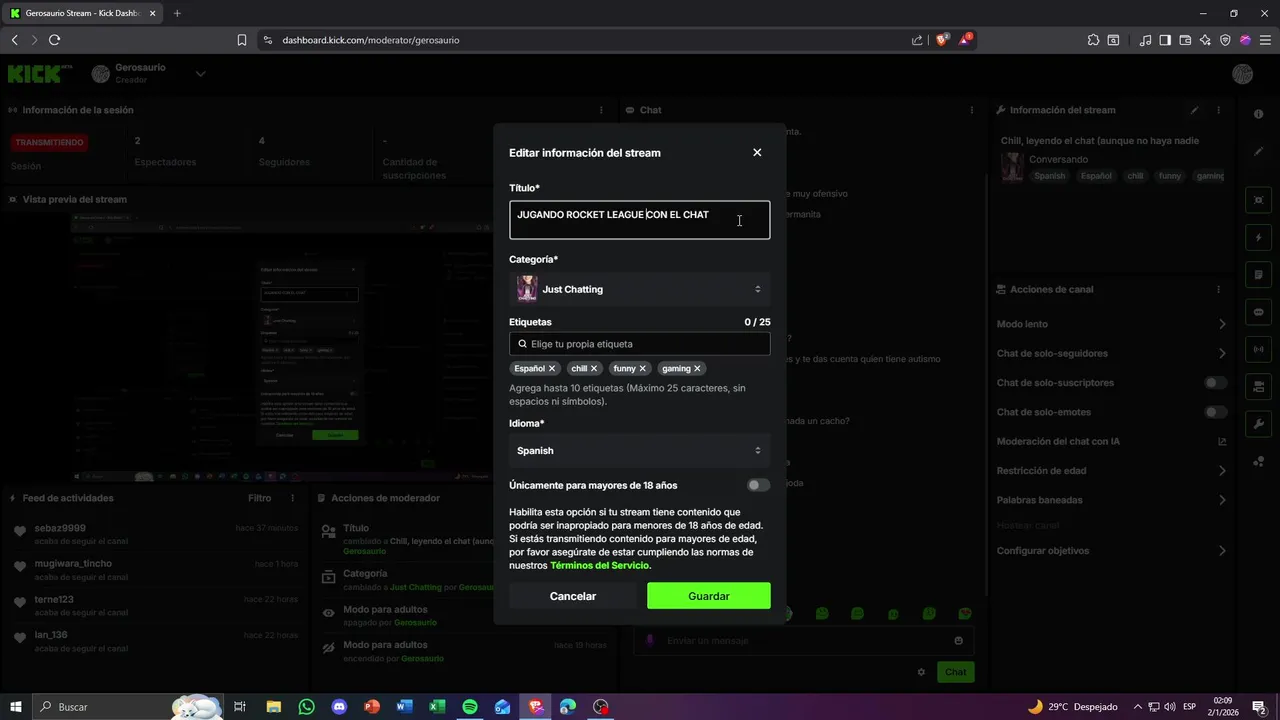The width and height of the screenshot is (1280, 720).
Task: Click the Elige tu propia etiqueta field
Action: [640, 344]
